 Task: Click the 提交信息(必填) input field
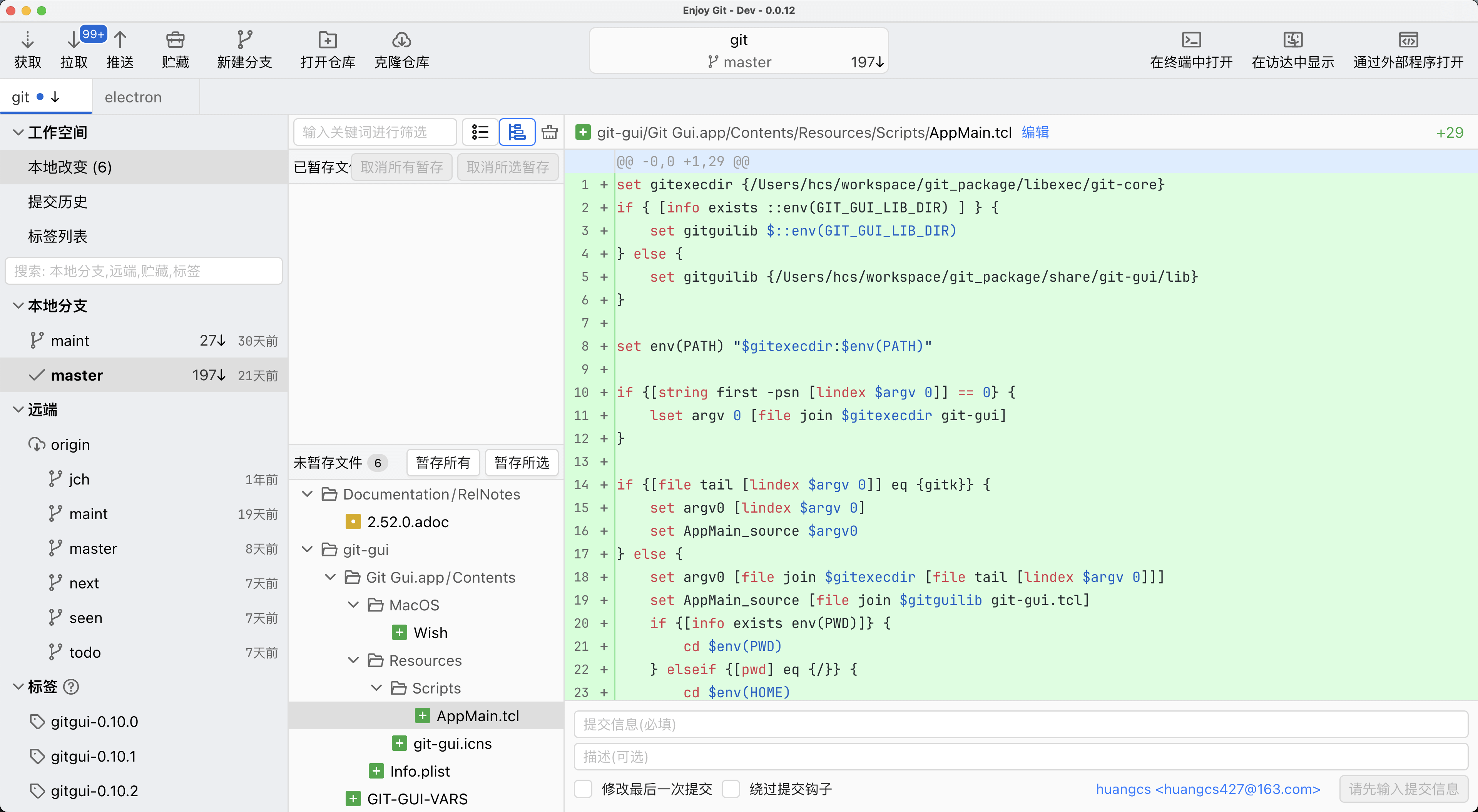tap(918, 723)
